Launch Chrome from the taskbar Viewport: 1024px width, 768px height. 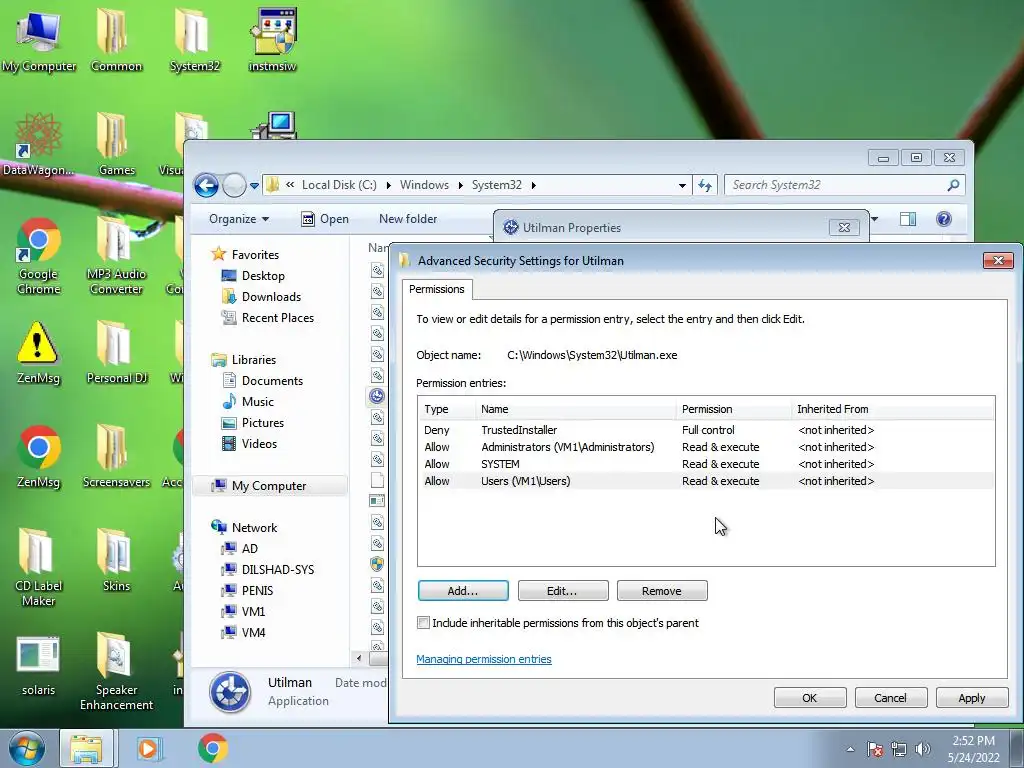click(x=212, y=748)
